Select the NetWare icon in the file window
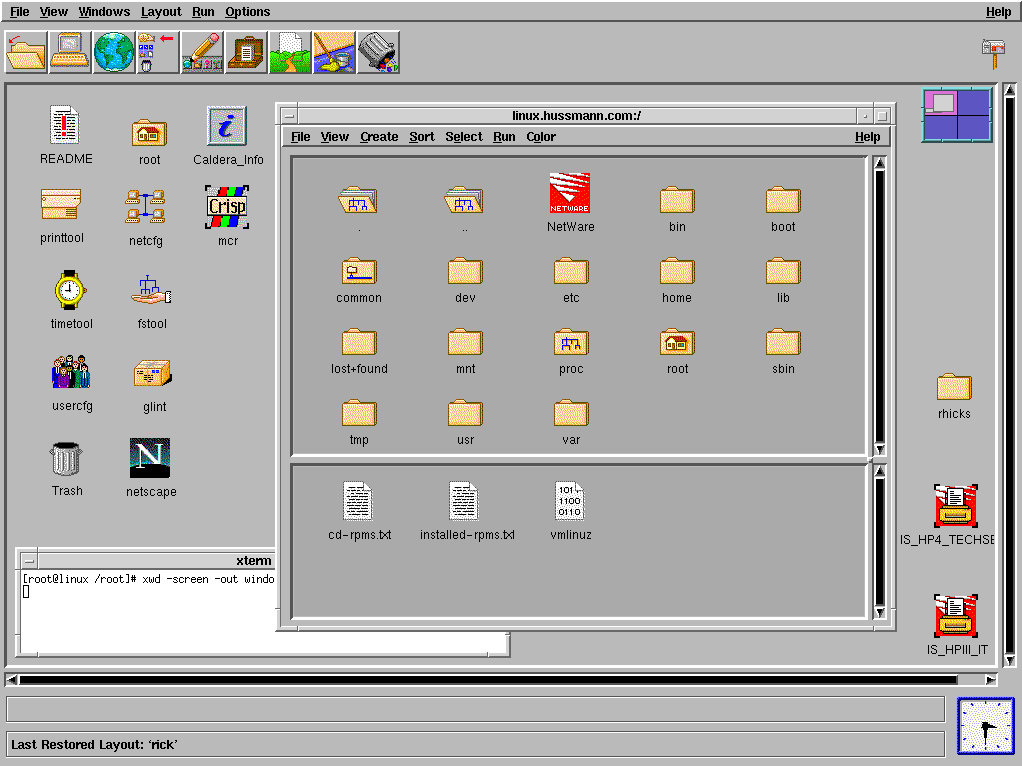Image resolution: width=1022 pixels, height=766 pixels. [x=569, y=194]
